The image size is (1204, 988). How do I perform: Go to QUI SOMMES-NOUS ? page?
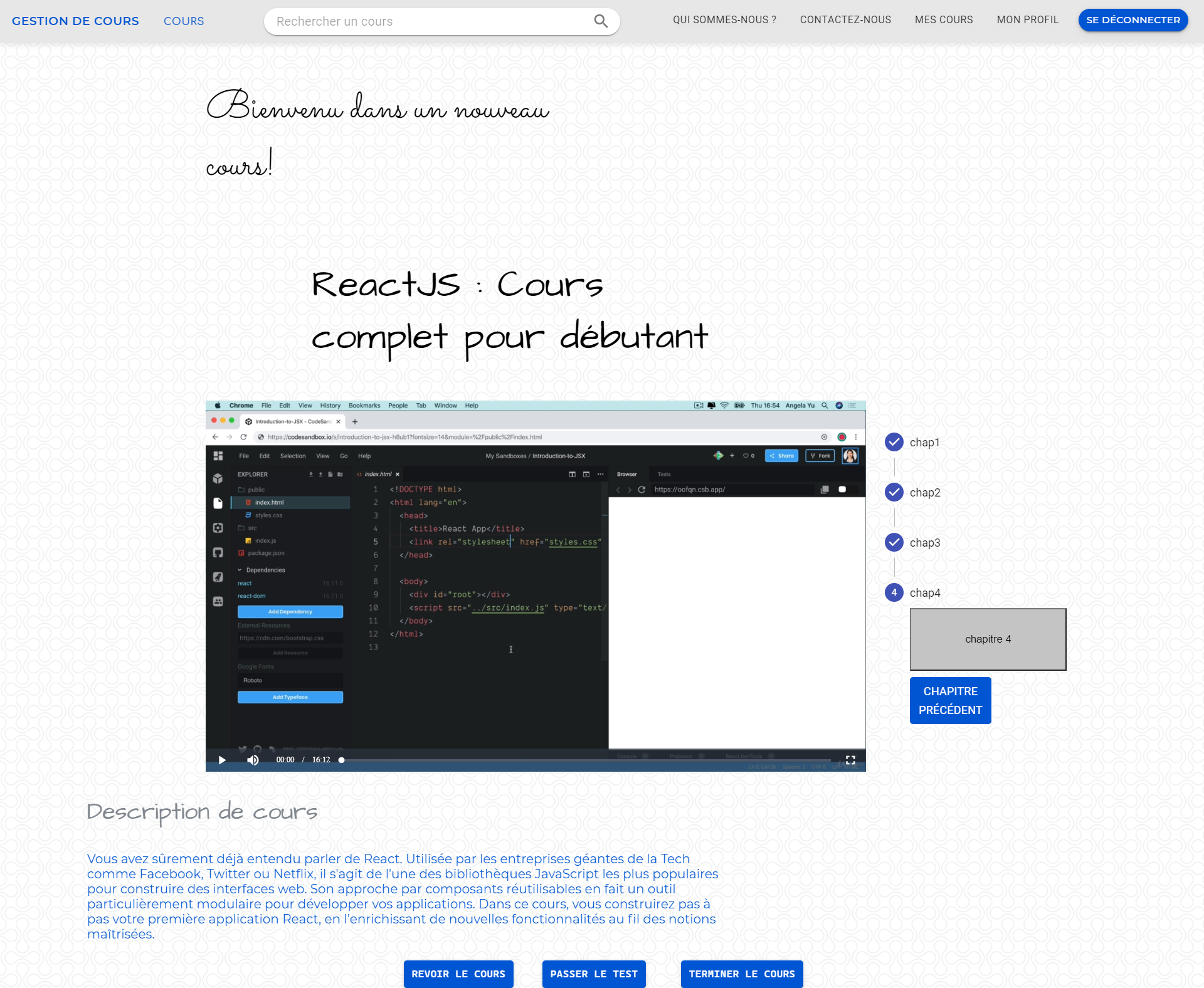724,19
